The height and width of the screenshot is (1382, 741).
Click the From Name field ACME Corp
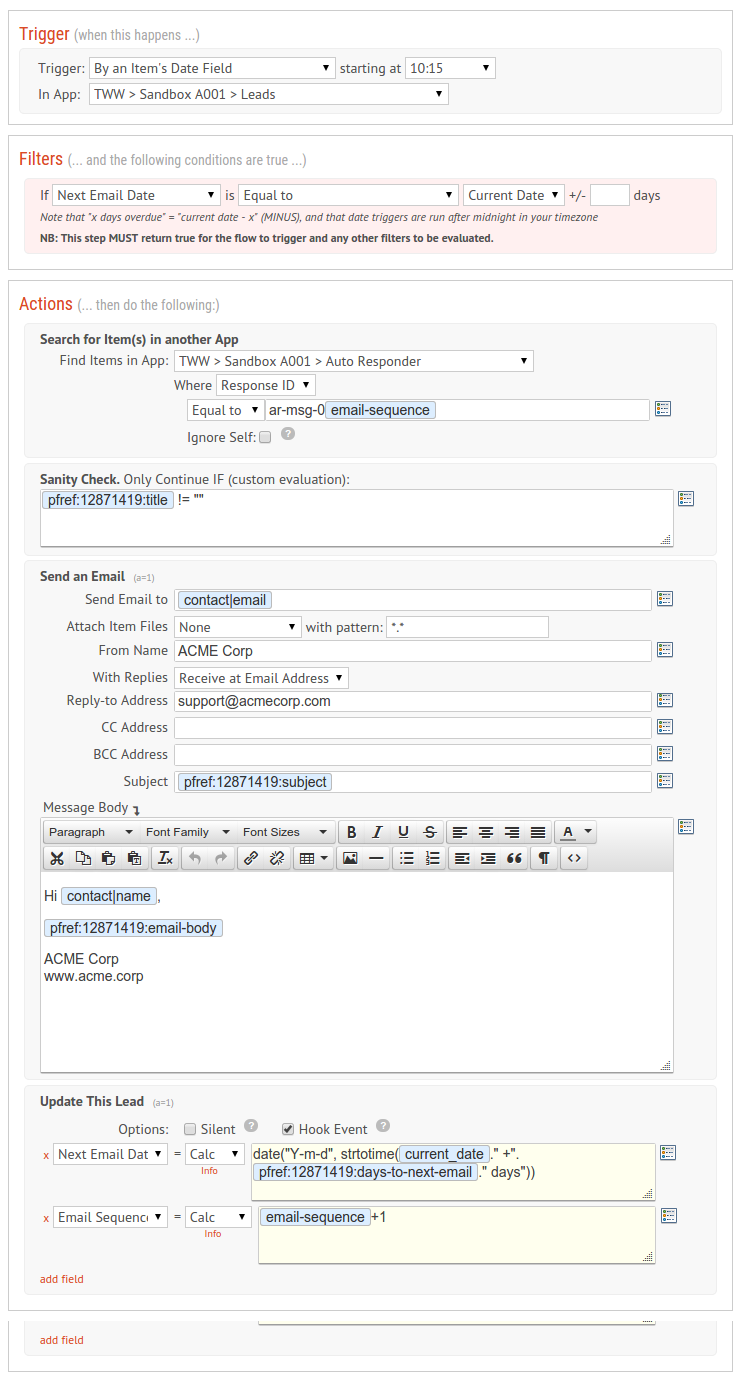tap(413, 650)
